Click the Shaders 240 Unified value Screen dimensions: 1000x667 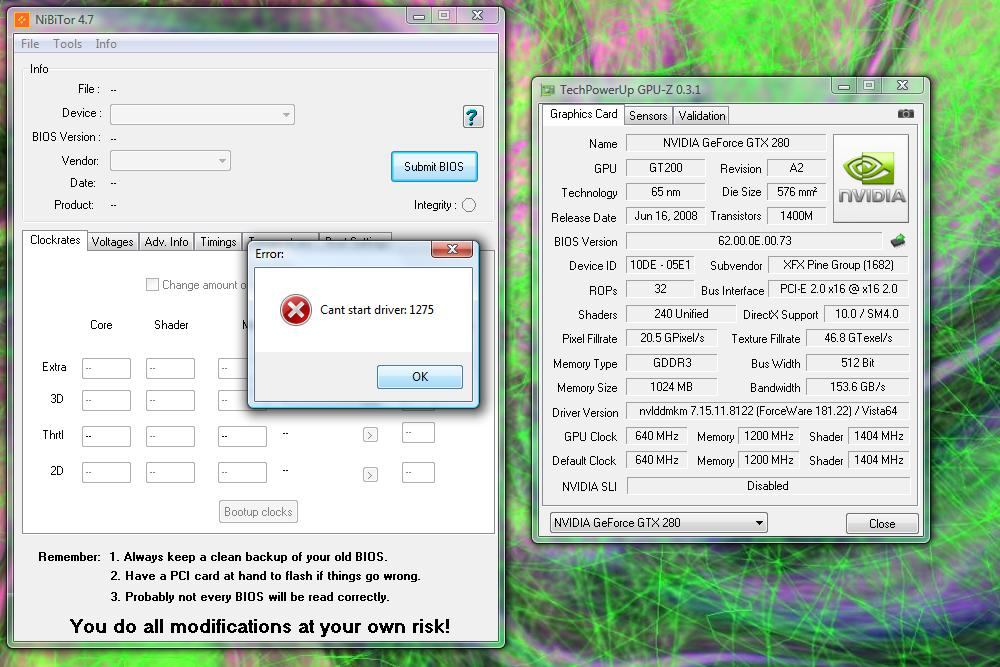click(681, 314)
